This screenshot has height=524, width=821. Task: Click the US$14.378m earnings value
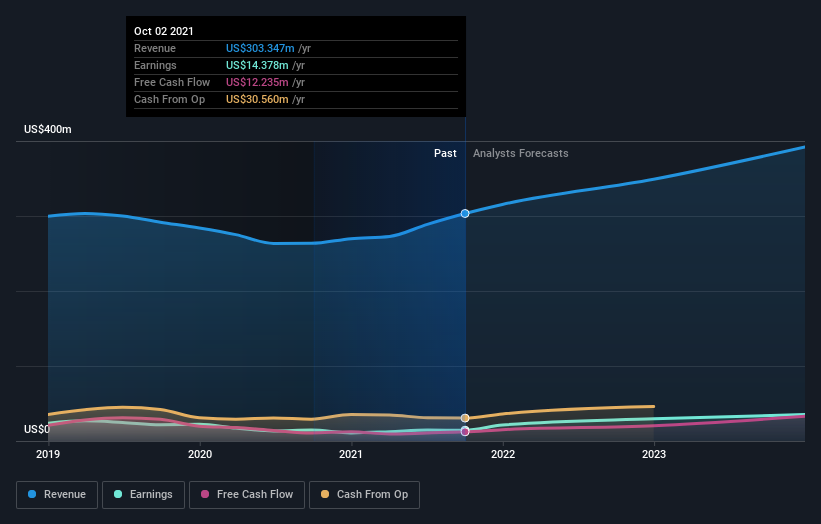coord(257,65)
